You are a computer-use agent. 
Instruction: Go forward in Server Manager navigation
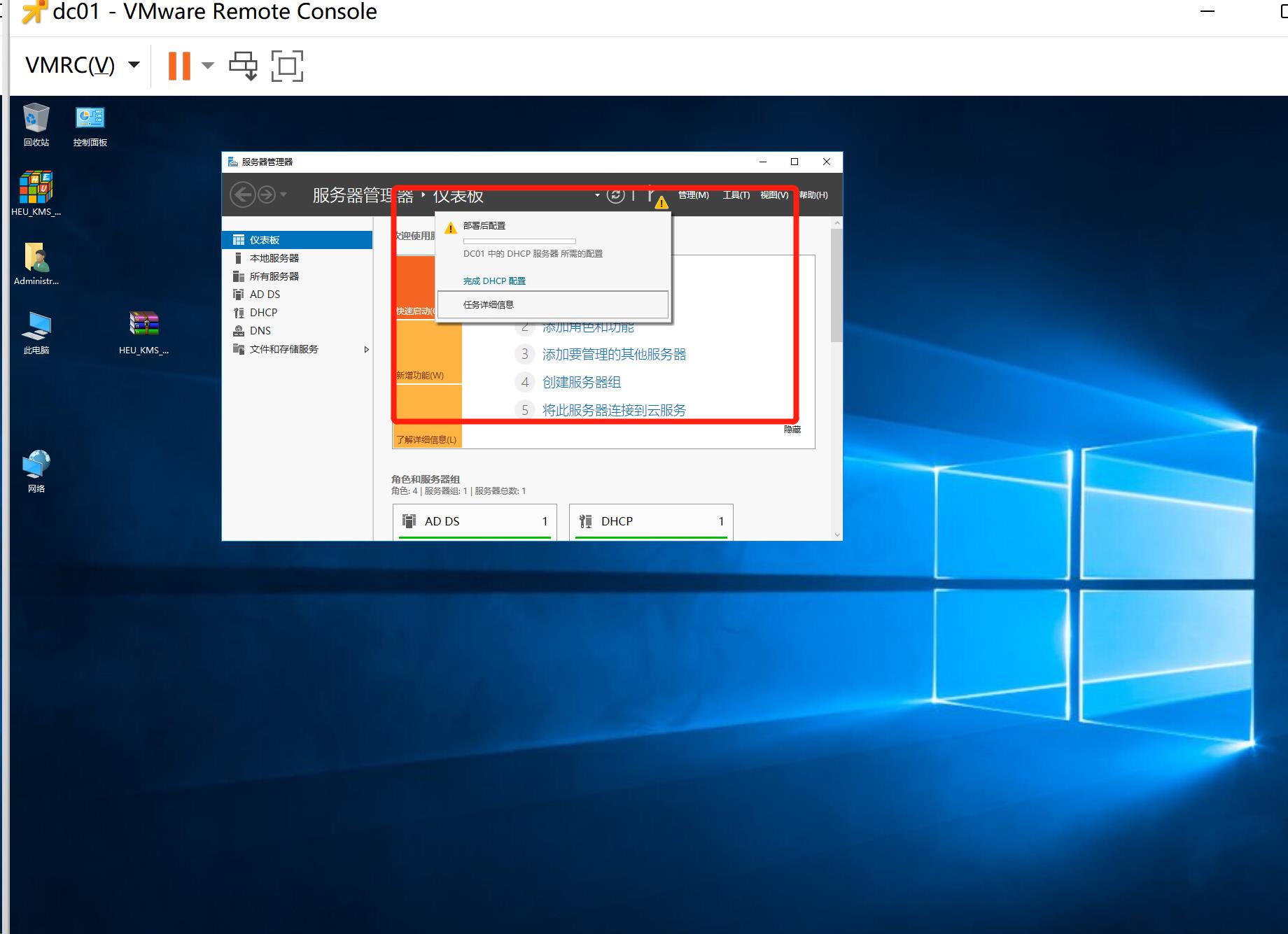pyautogui.click(x=267, y=194)
